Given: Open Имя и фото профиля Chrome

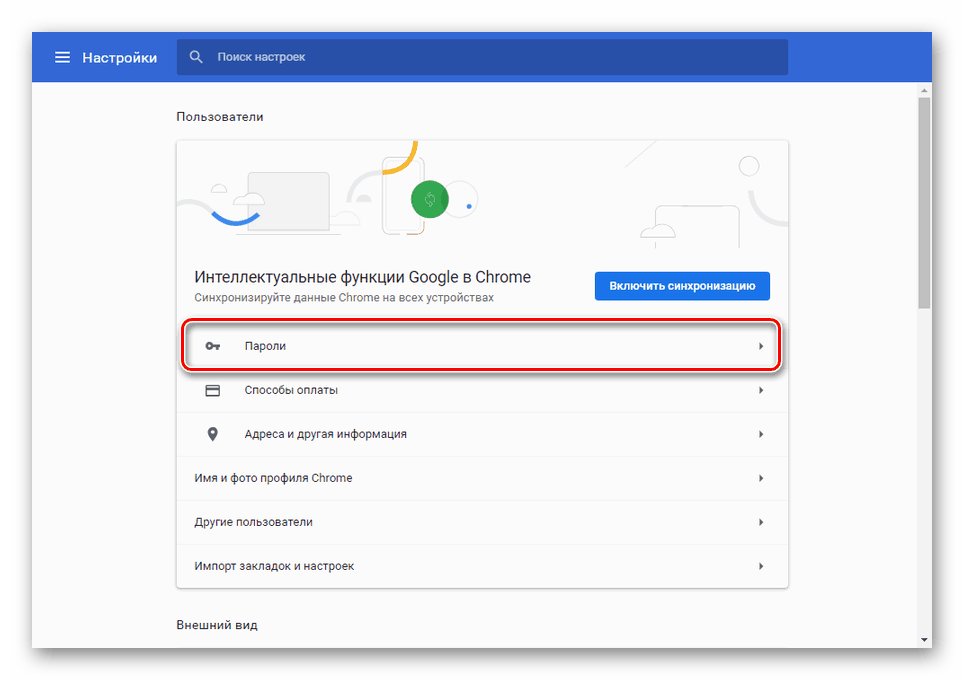Looking at the screenshot, I should 482,478.
